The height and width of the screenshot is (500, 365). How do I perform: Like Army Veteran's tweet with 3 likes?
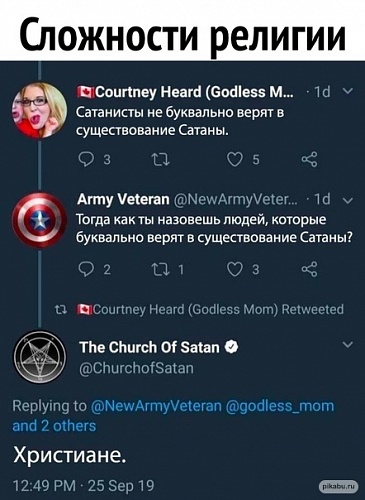pos(235,269)
